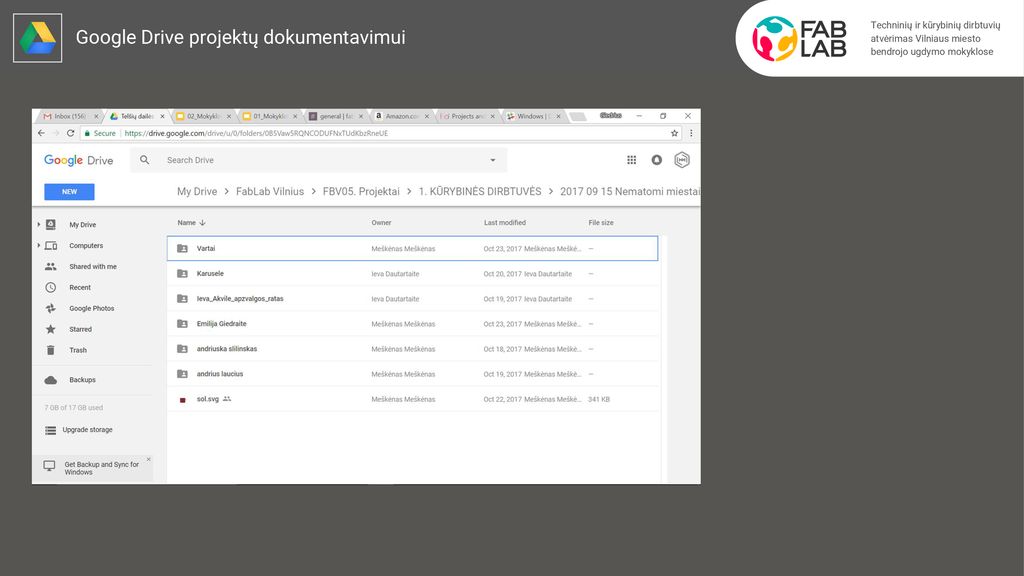Select the Ieva_Akvile_apzvalgos_ratas folder row

coord(413,299)
